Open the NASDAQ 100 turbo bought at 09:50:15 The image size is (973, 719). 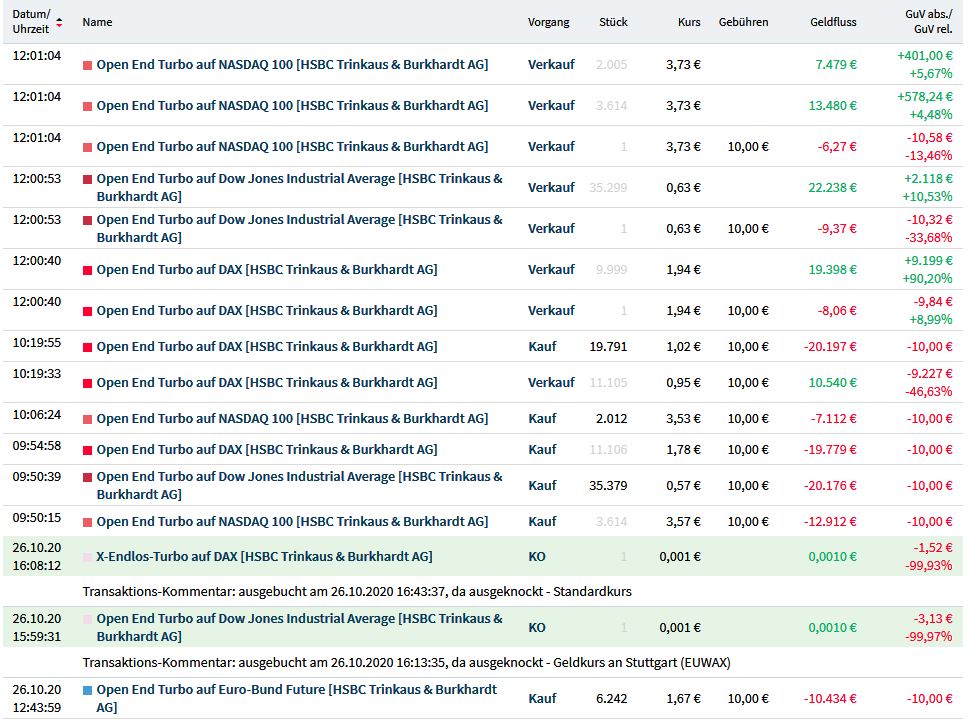point(292,521)
